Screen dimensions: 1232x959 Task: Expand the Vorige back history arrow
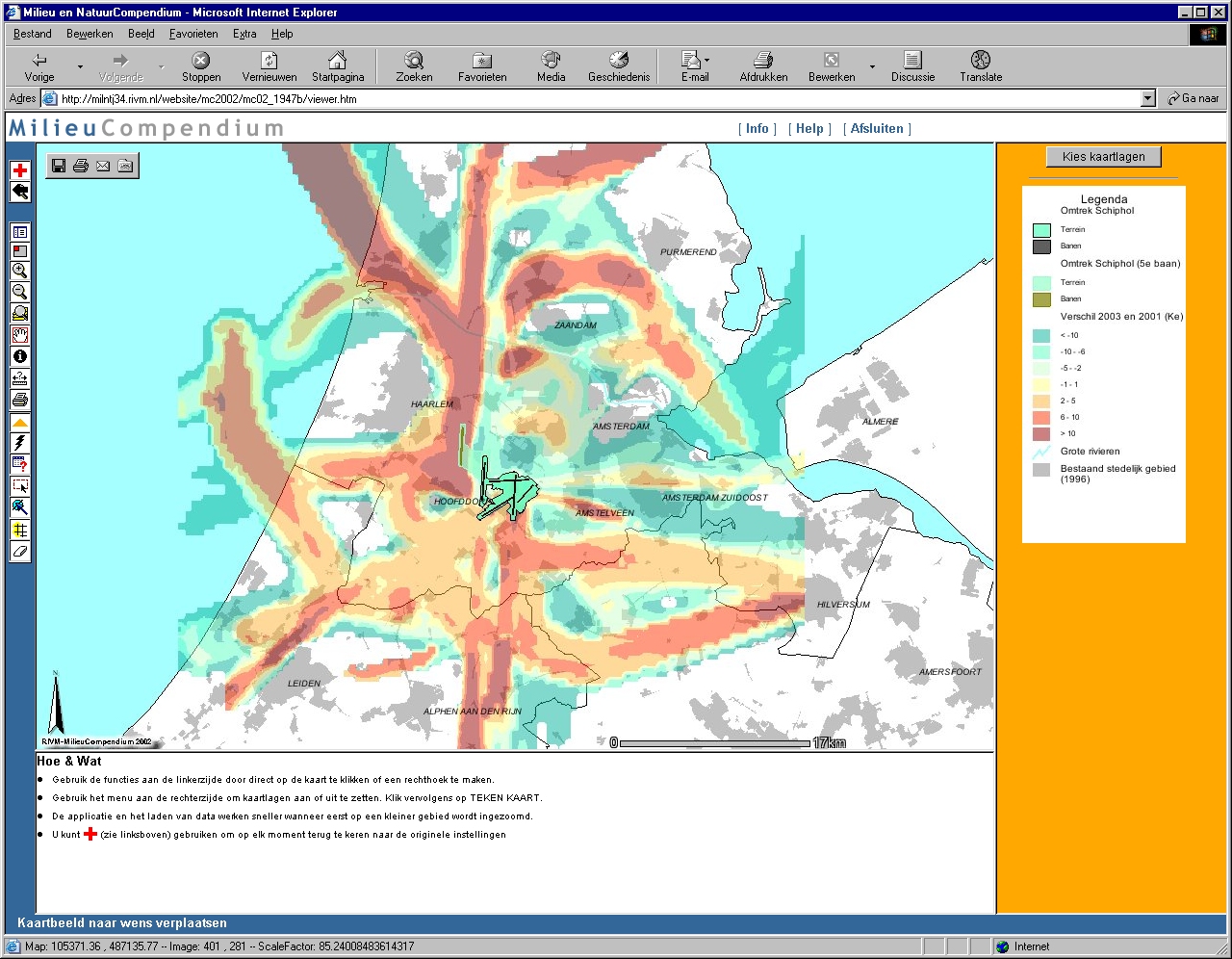click(x=80, y=67)
